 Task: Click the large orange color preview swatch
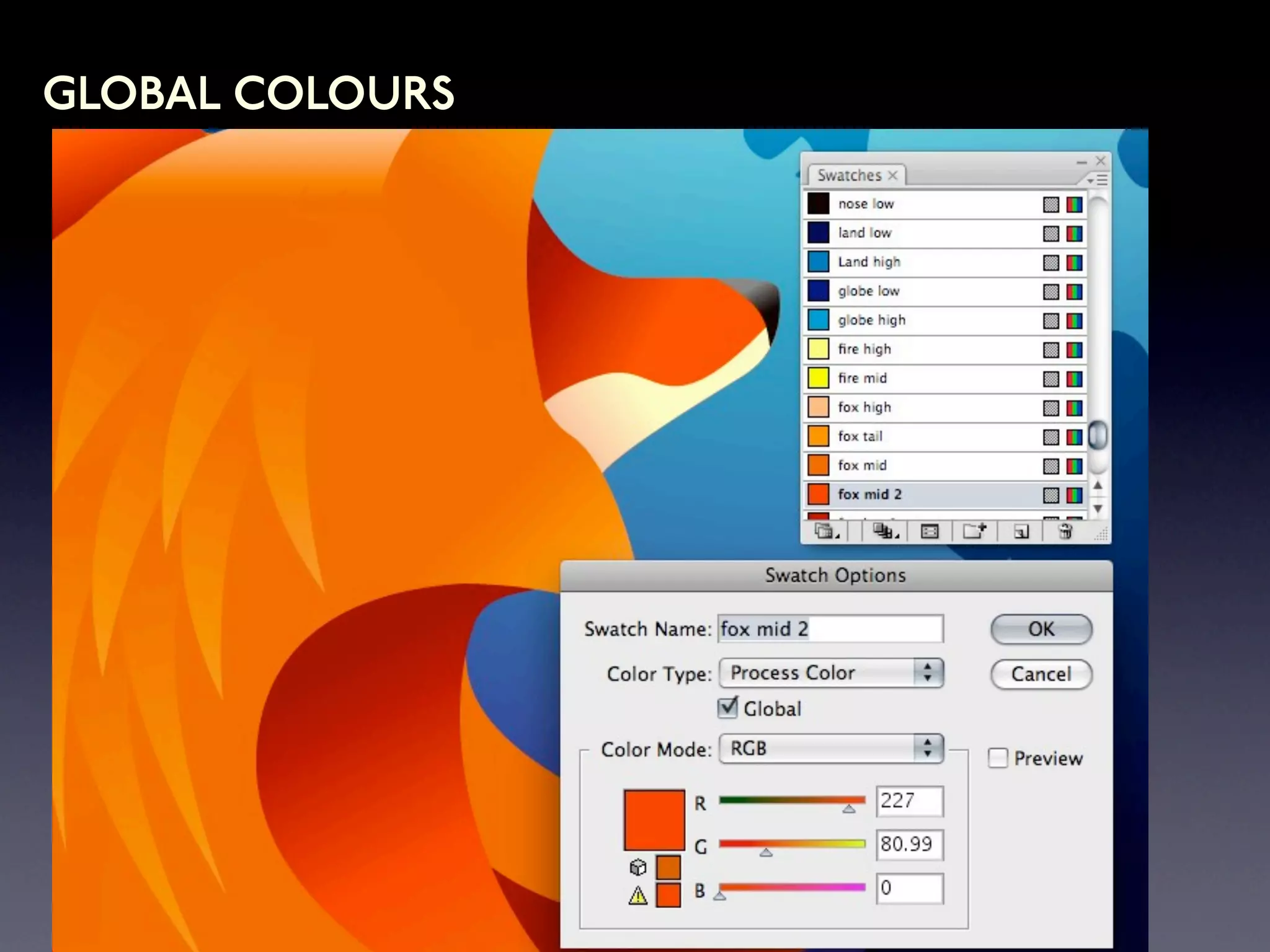[654, 820]
